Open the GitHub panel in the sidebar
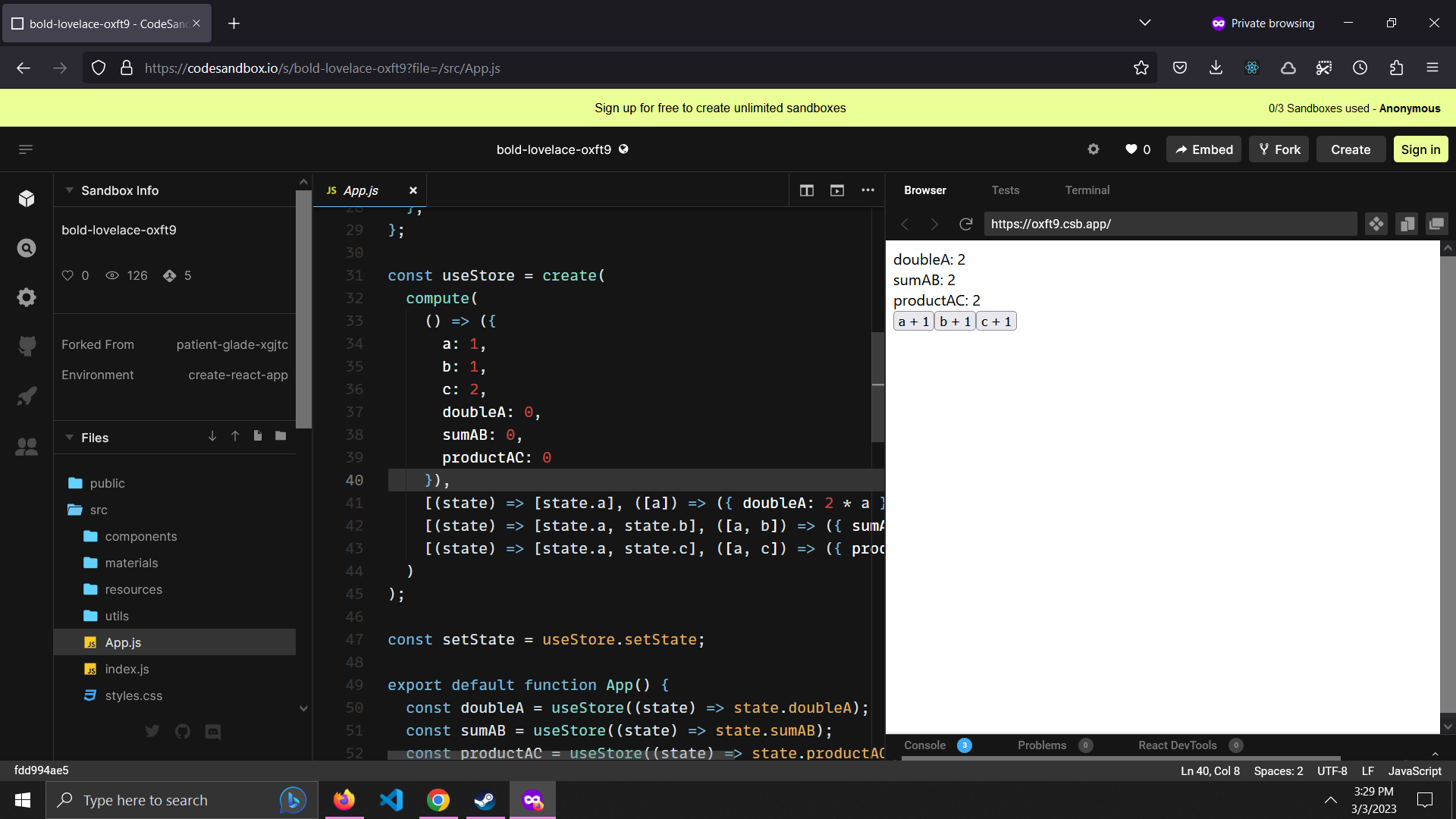Image resolution: width=1456 pixels, height=819 pixels. pyautogui.click(x=27, y=347)
